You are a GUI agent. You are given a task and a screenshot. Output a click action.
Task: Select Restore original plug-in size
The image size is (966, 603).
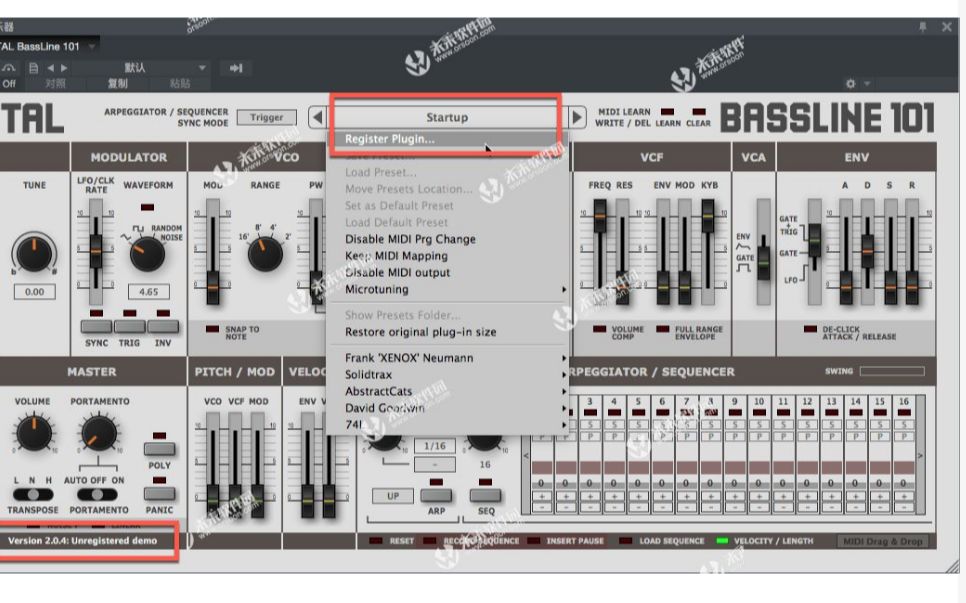pos(447,332)
